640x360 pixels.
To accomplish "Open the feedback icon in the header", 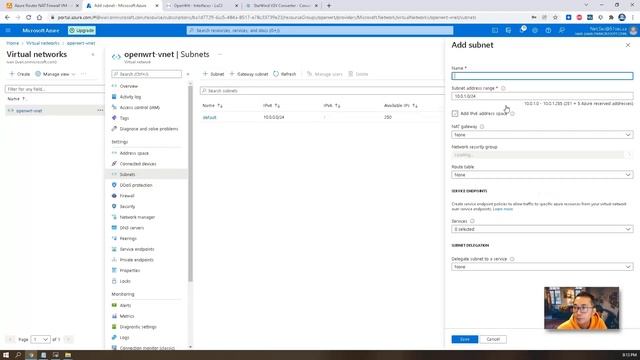I will tap(562, 30).
